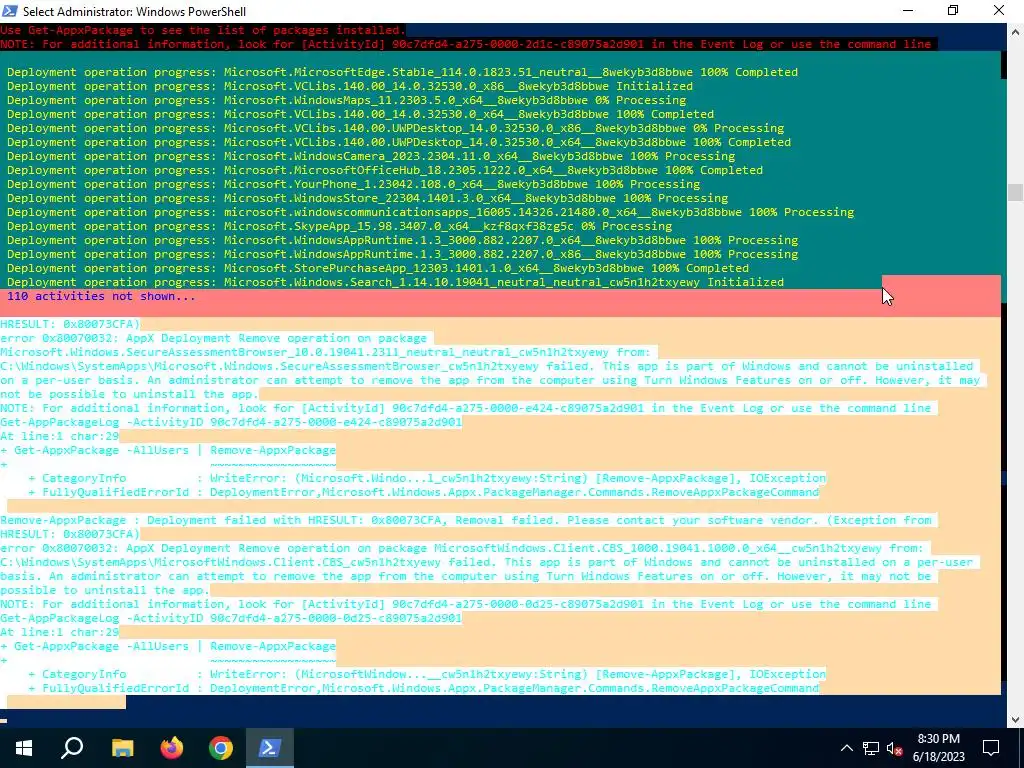This screenshot has width=1024, height=768.
Task: Click the MicrosoftWindows.Client.CBS error line
Action: point(462,548)
